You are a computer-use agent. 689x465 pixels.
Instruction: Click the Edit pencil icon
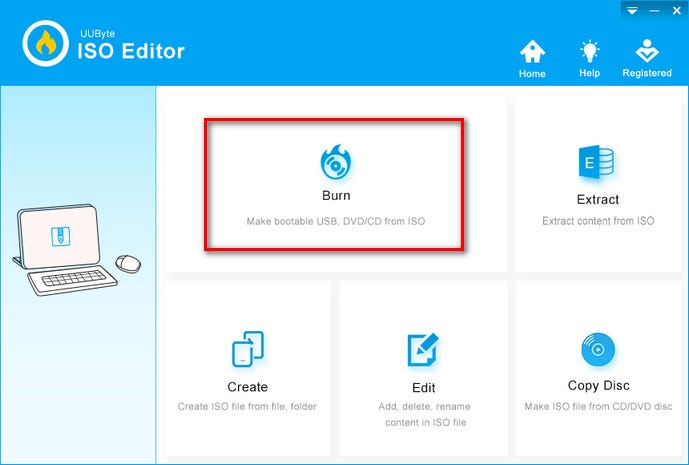pyautogui.click(x=423, y=350)
